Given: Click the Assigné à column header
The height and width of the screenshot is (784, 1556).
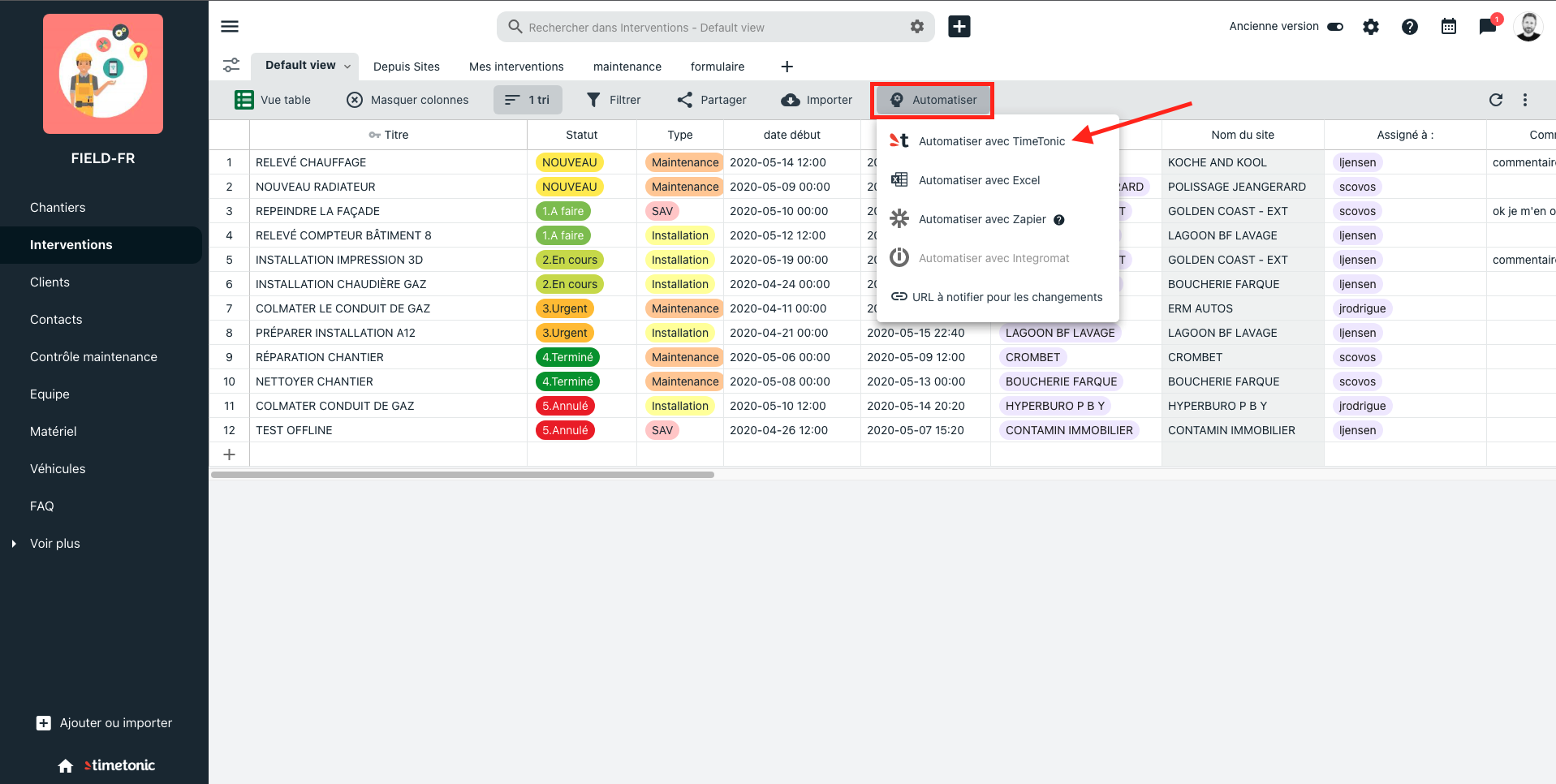Looking at the screenshot, I should tap(1405, 135).
